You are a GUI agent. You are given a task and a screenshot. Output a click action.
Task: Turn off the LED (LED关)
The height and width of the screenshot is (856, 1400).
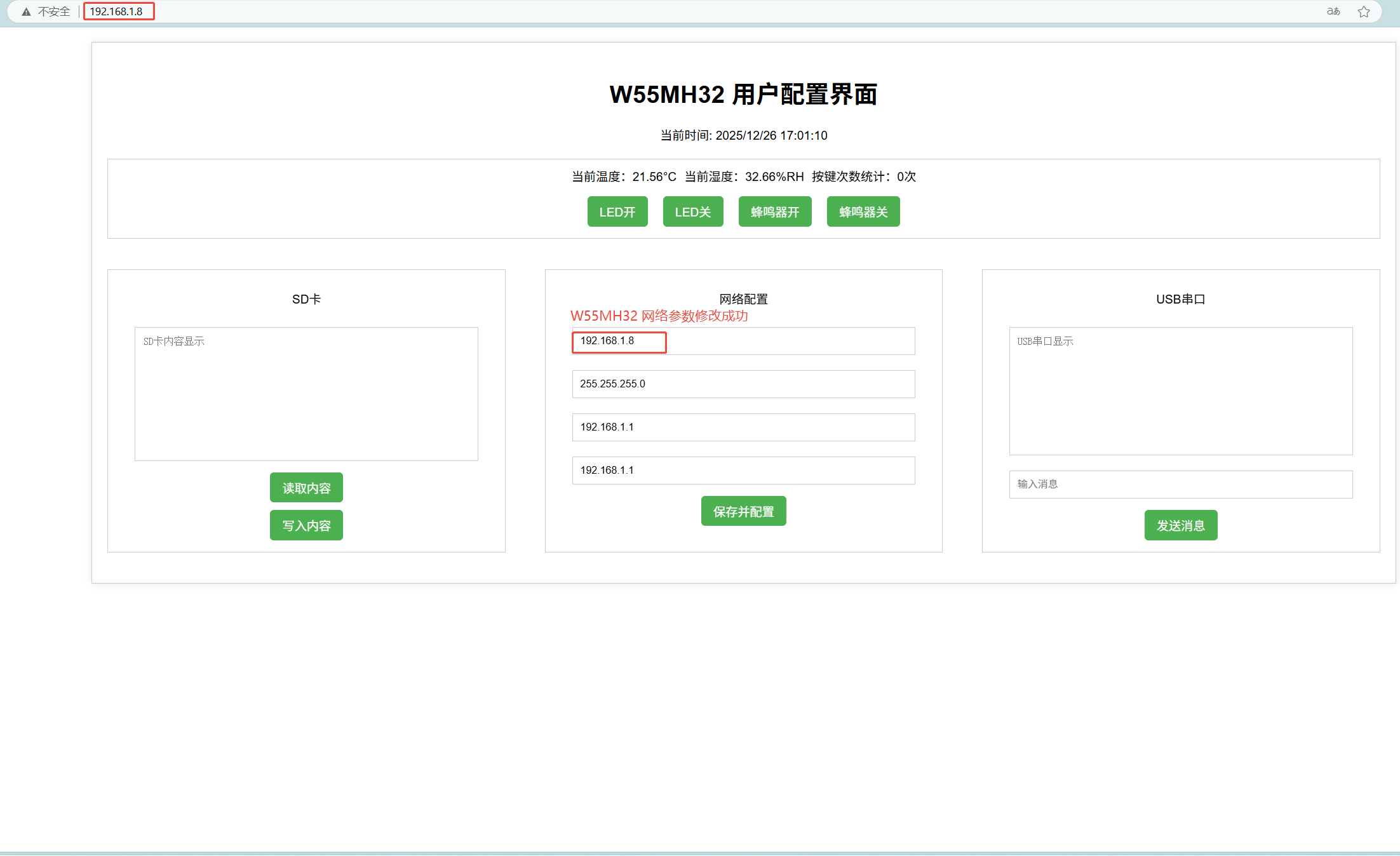click(692, 211)
